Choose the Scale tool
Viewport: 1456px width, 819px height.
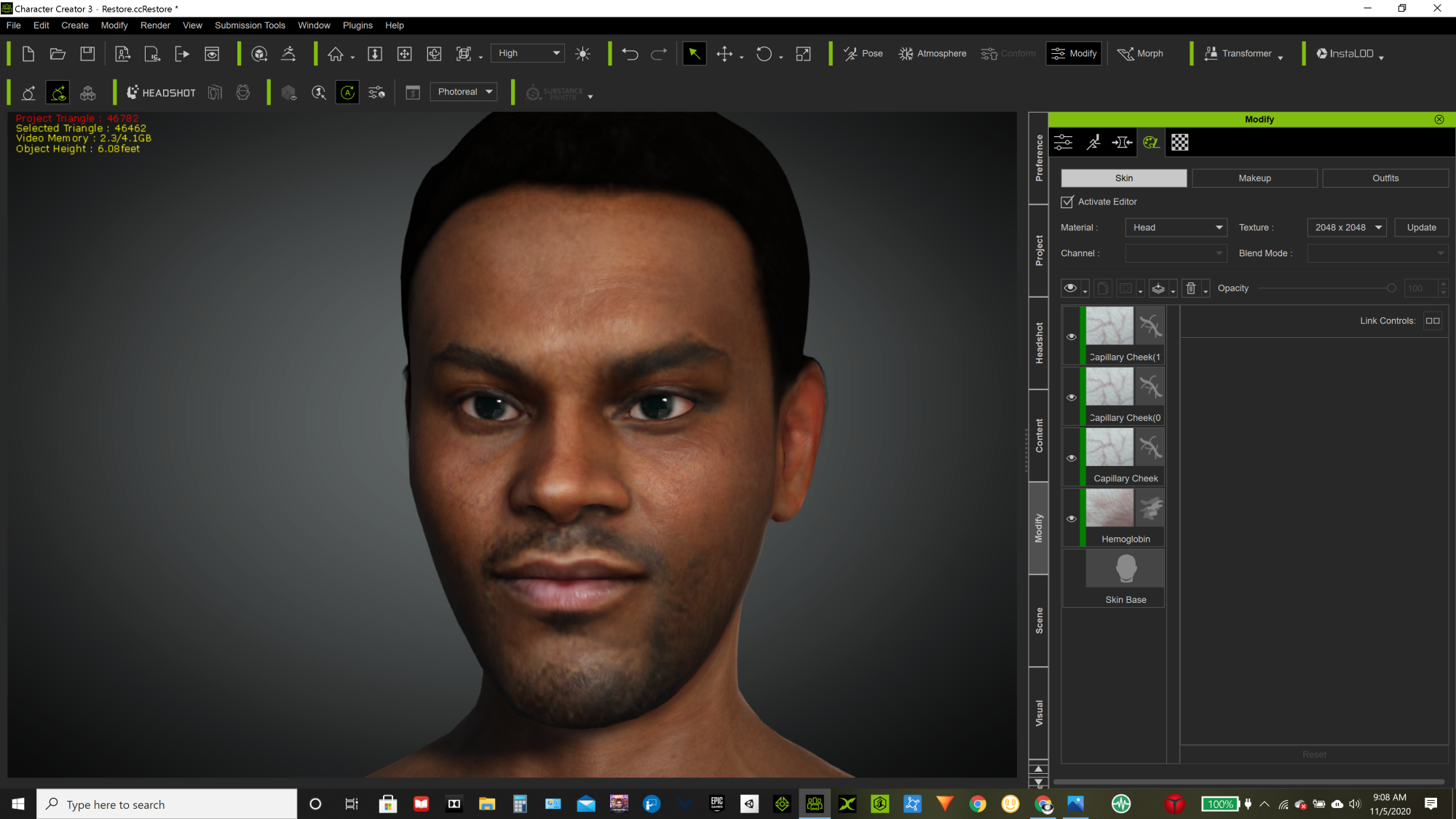(x=803, y=54)
